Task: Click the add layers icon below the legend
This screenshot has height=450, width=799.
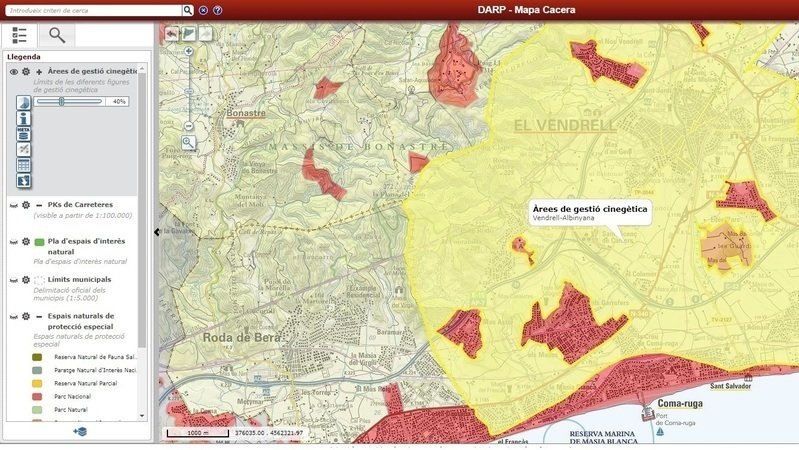Action: tap(80, 432)
